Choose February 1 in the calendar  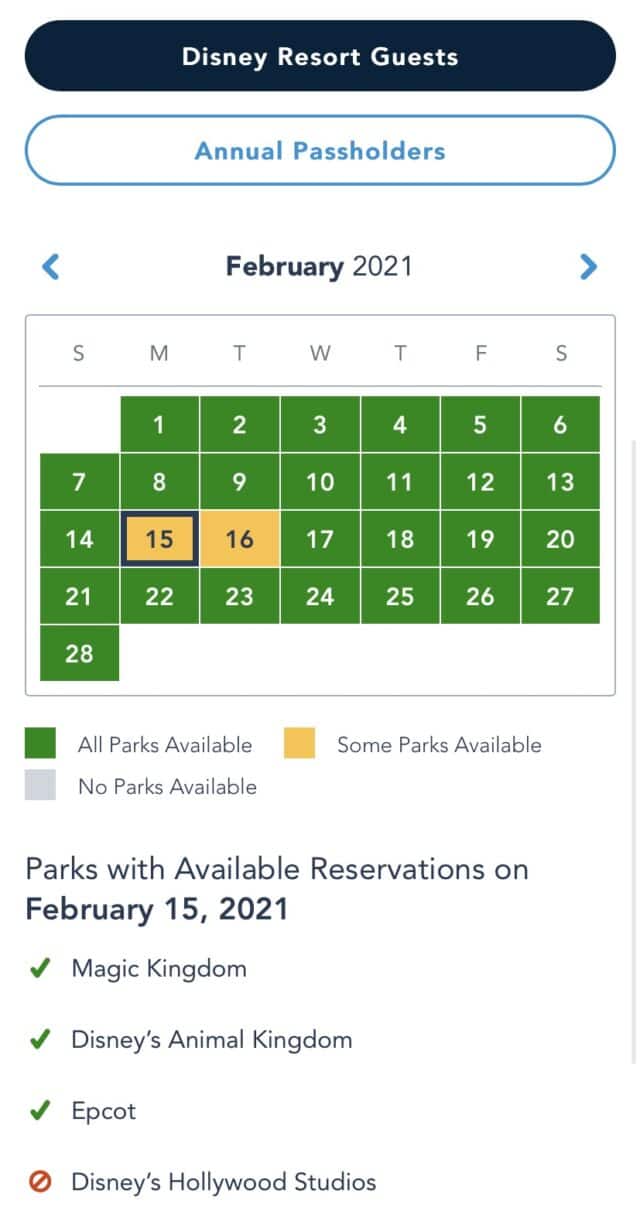(159, 424)
